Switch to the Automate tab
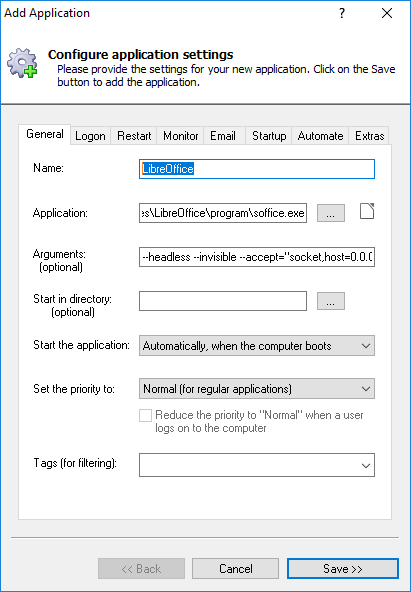The image size is (411, 592). [x=320, y=136]
